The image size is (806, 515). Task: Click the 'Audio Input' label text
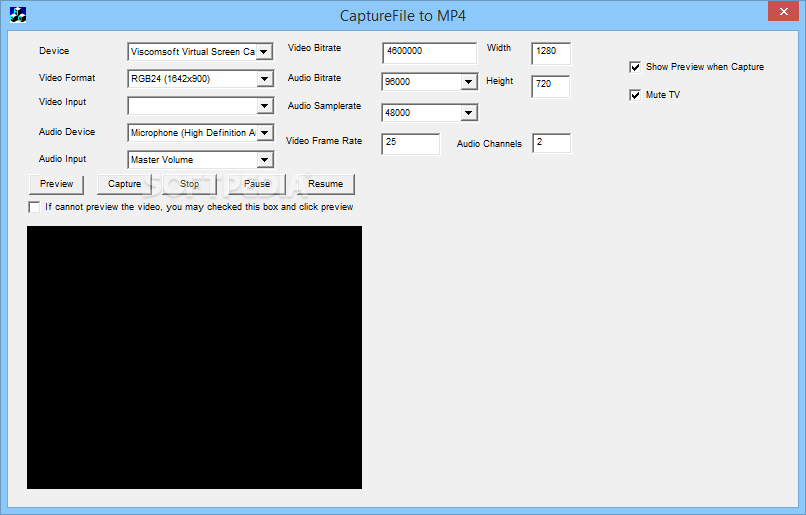(62, 159)
